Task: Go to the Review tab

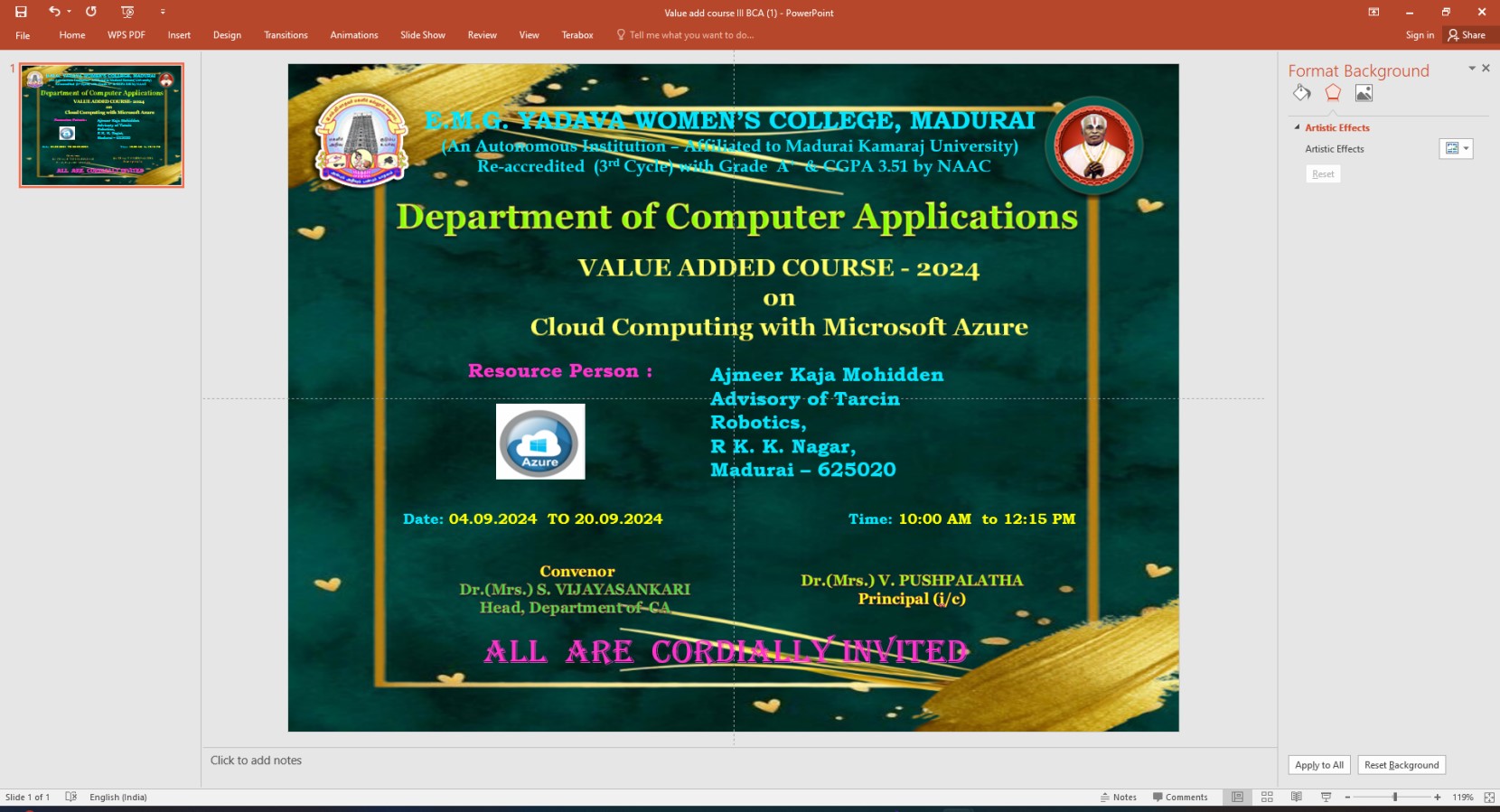Action: point(483,35)
